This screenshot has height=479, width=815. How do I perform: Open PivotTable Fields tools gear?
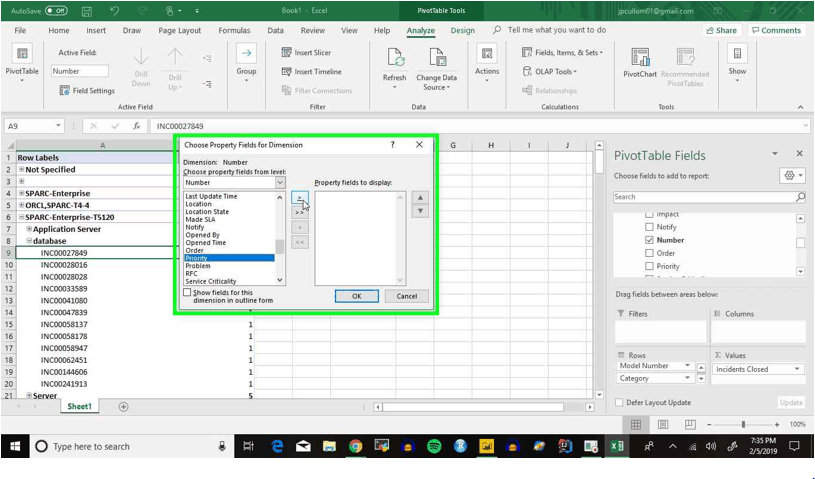793,176
